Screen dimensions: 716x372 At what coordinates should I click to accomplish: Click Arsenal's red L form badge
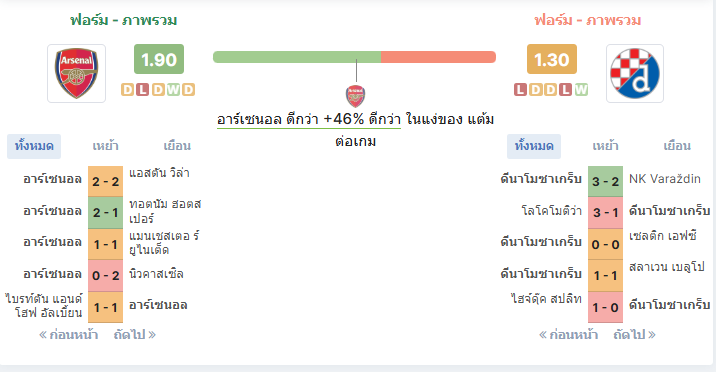pyautogui.click(x=142, y=89)
